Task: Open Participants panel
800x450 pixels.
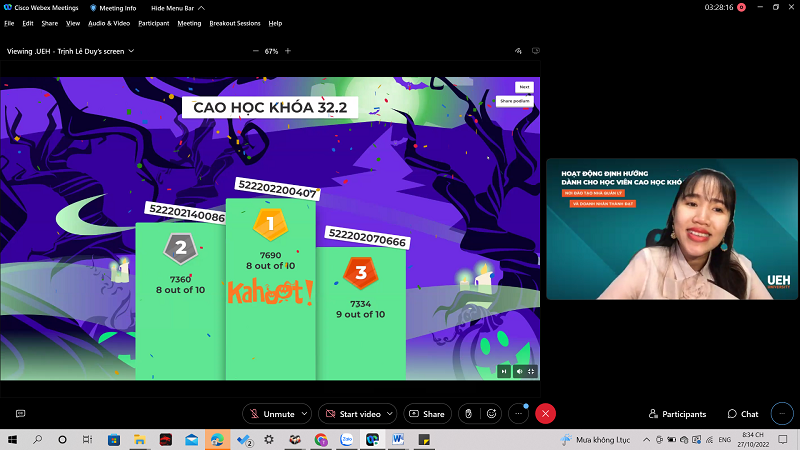Action: (x=677, y=414)
